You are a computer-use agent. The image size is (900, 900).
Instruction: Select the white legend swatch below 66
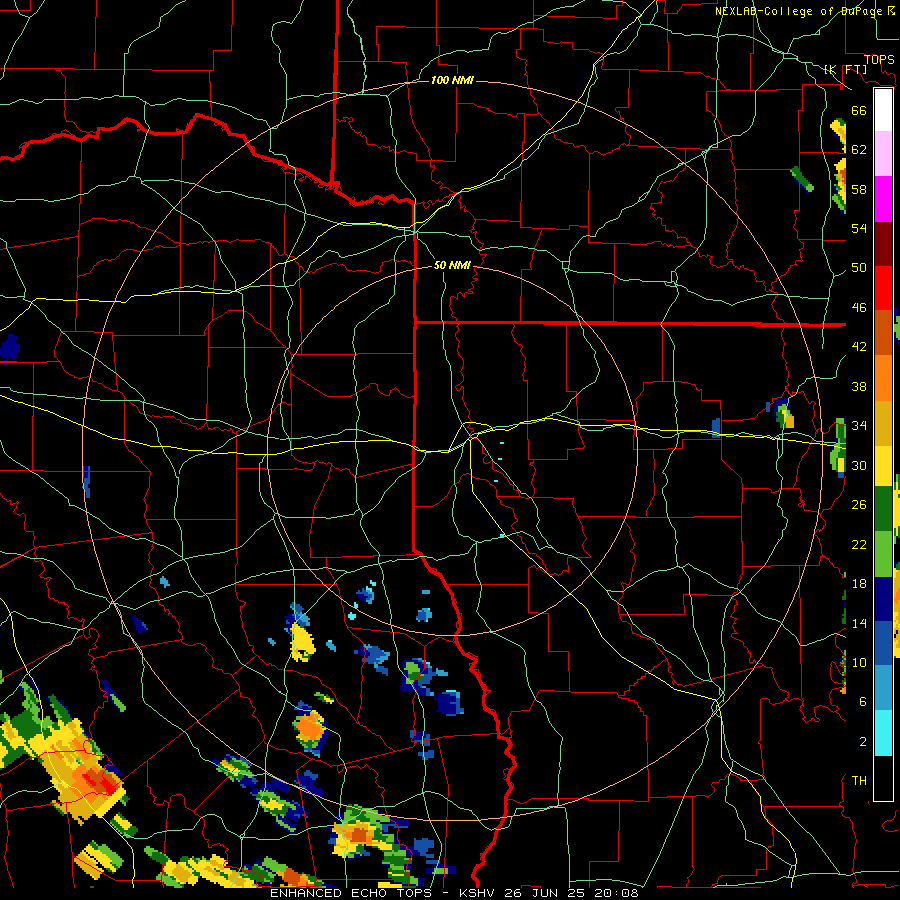(x=883, y=110)
